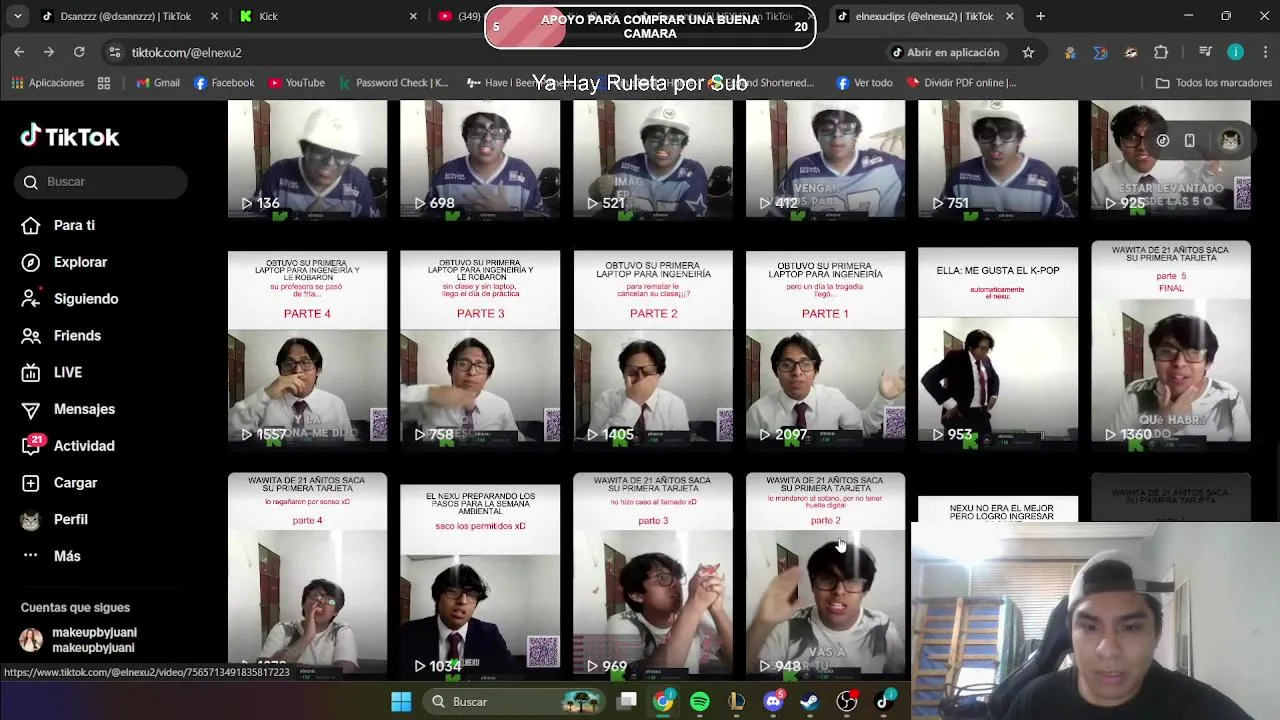Close the Dsanzzz TikTok tab
Image resolution: width=1280 pixels, height=720 pixels.
(x=214, y=16)
